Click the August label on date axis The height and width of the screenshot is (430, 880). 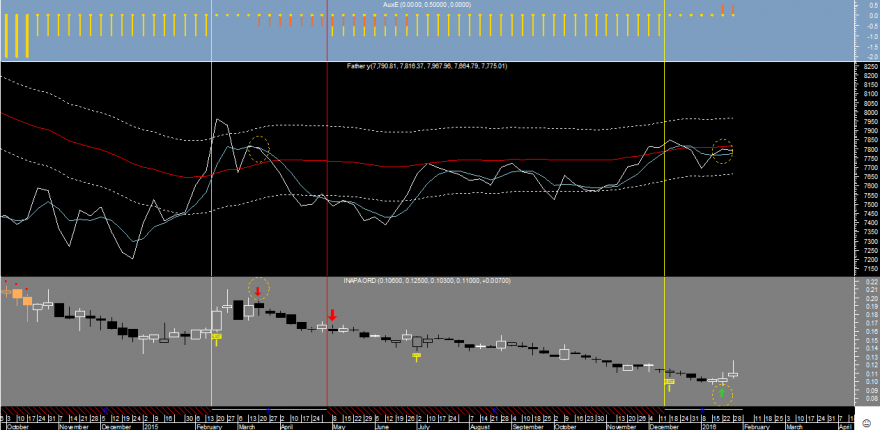pyautogui.click(x=478, y=427)
